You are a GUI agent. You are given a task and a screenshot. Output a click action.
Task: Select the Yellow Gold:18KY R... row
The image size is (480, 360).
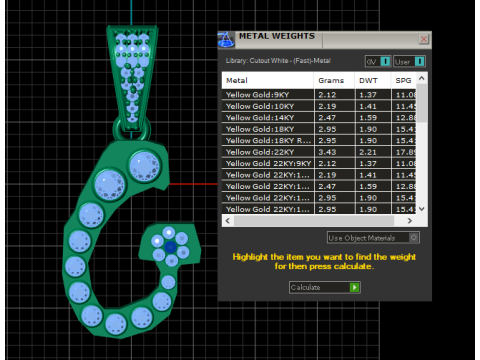[x=319, y=141]
